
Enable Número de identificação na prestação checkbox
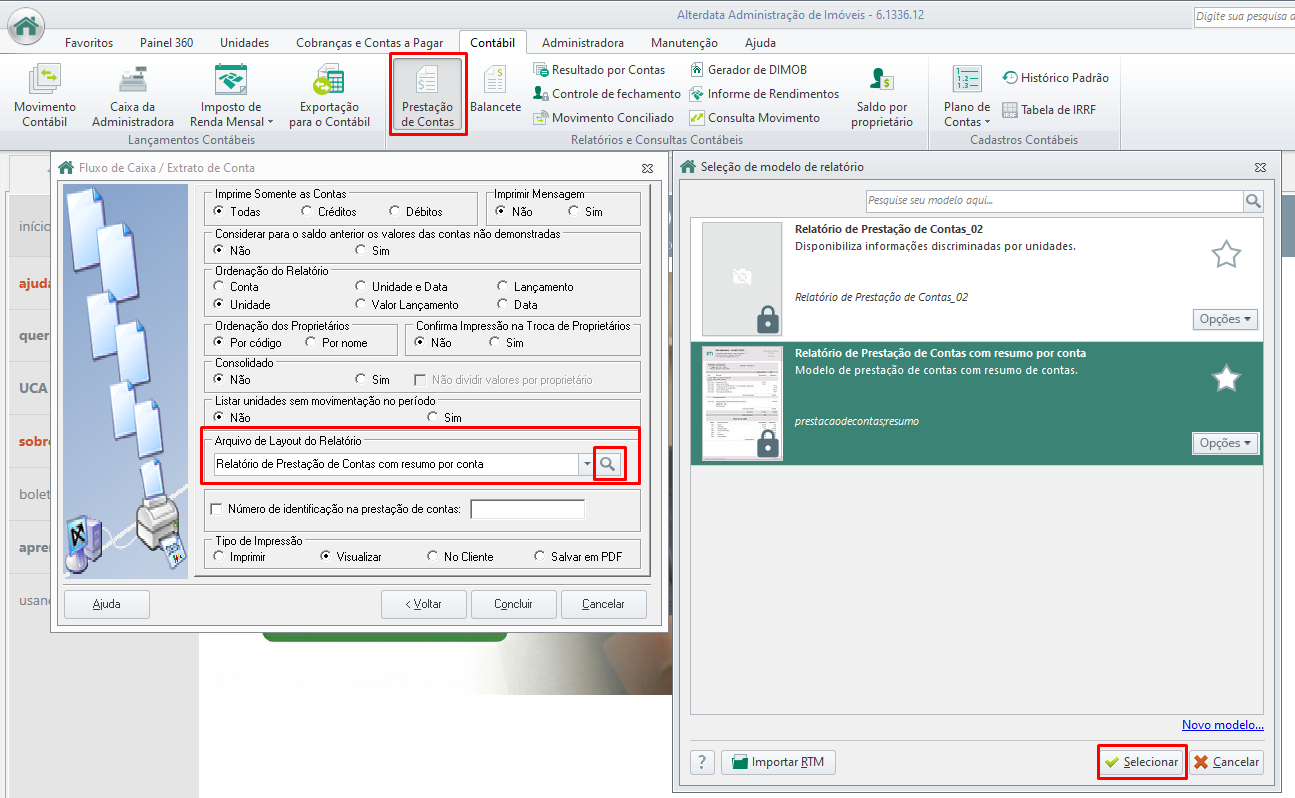click(217, 509)
